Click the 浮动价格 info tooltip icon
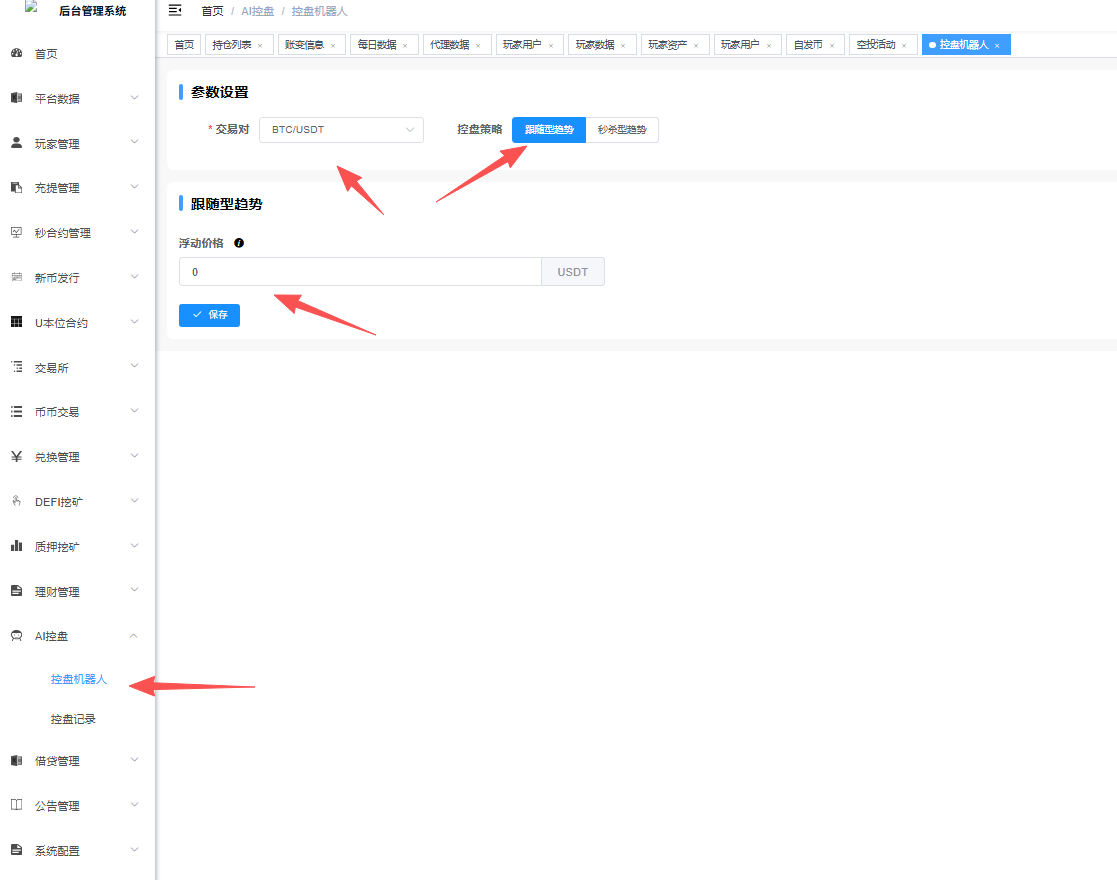Screen dimensions: 1117x880 (239, 243)
